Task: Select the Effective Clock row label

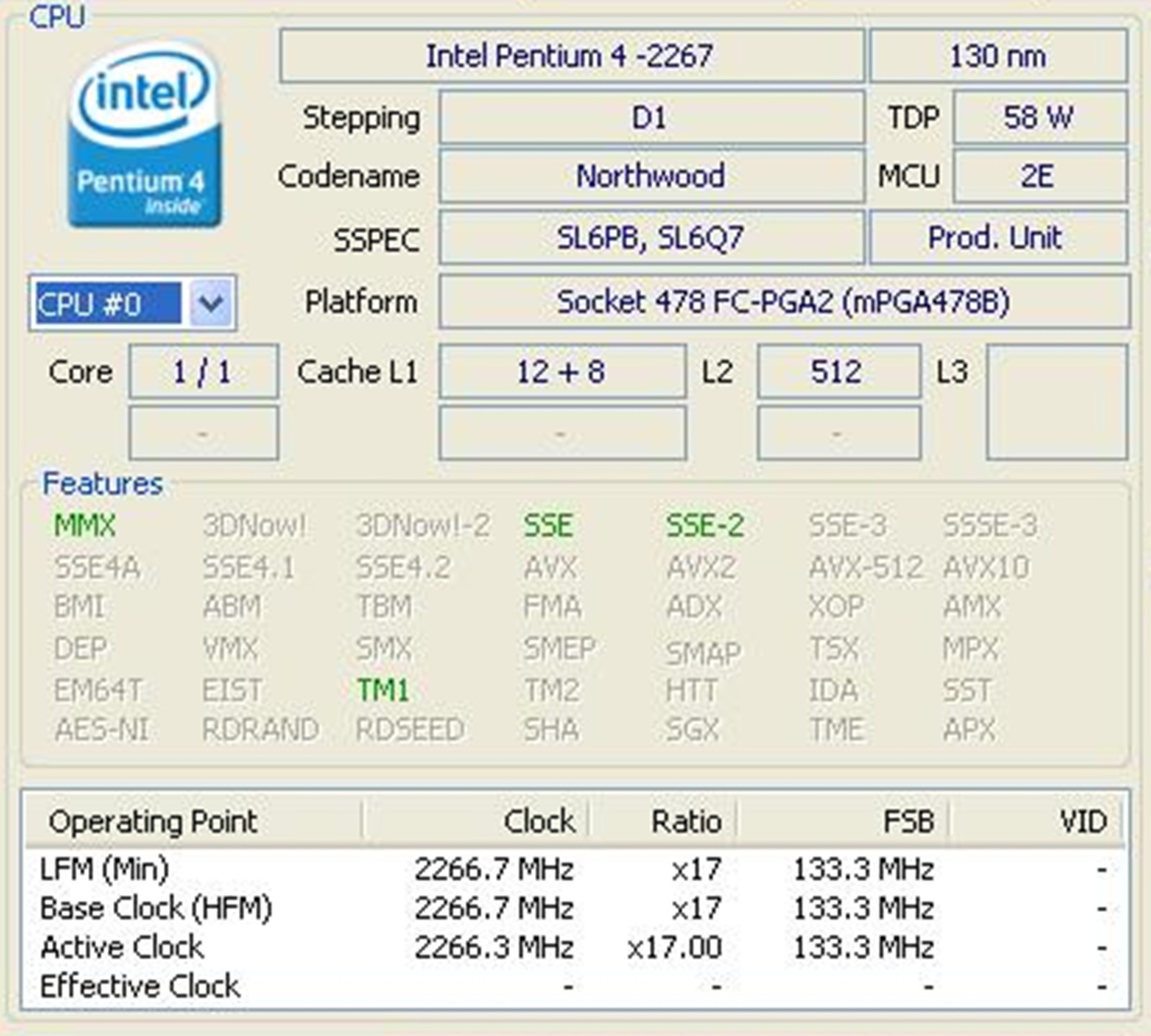Action: coord(140,986)
